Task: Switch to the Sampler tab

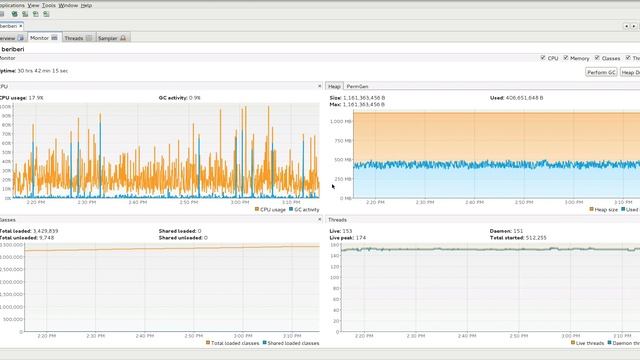Action: click(x=112, y=38)
